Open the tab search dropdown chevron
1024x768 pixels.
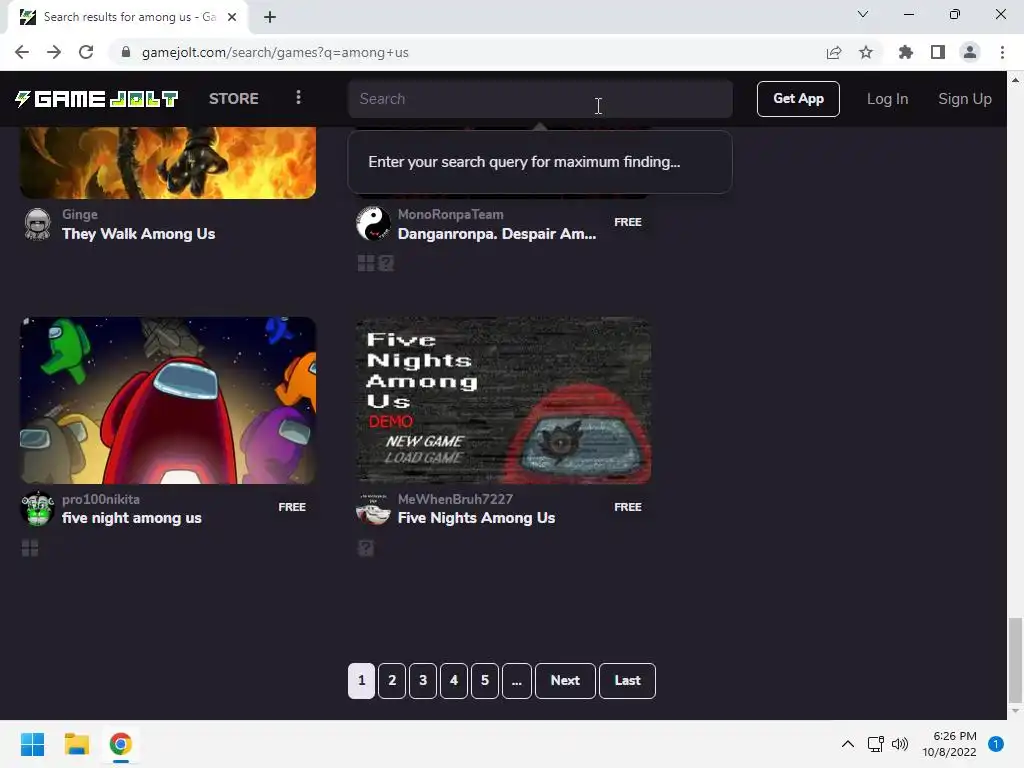pyautogui.click(x=863, y=14)
